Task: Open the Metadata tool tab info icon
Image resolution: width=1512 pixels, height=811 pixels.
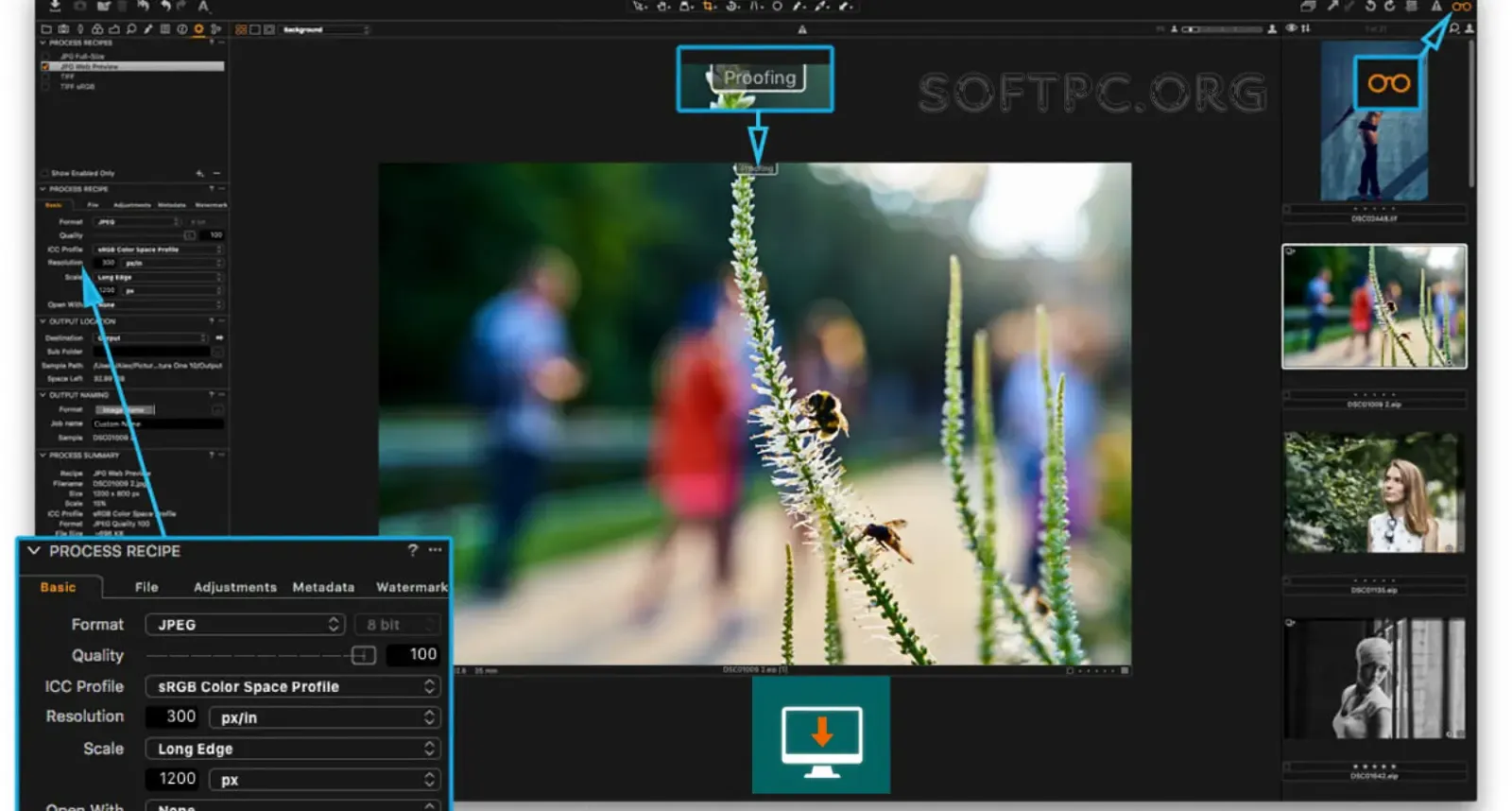Action: 182,29
